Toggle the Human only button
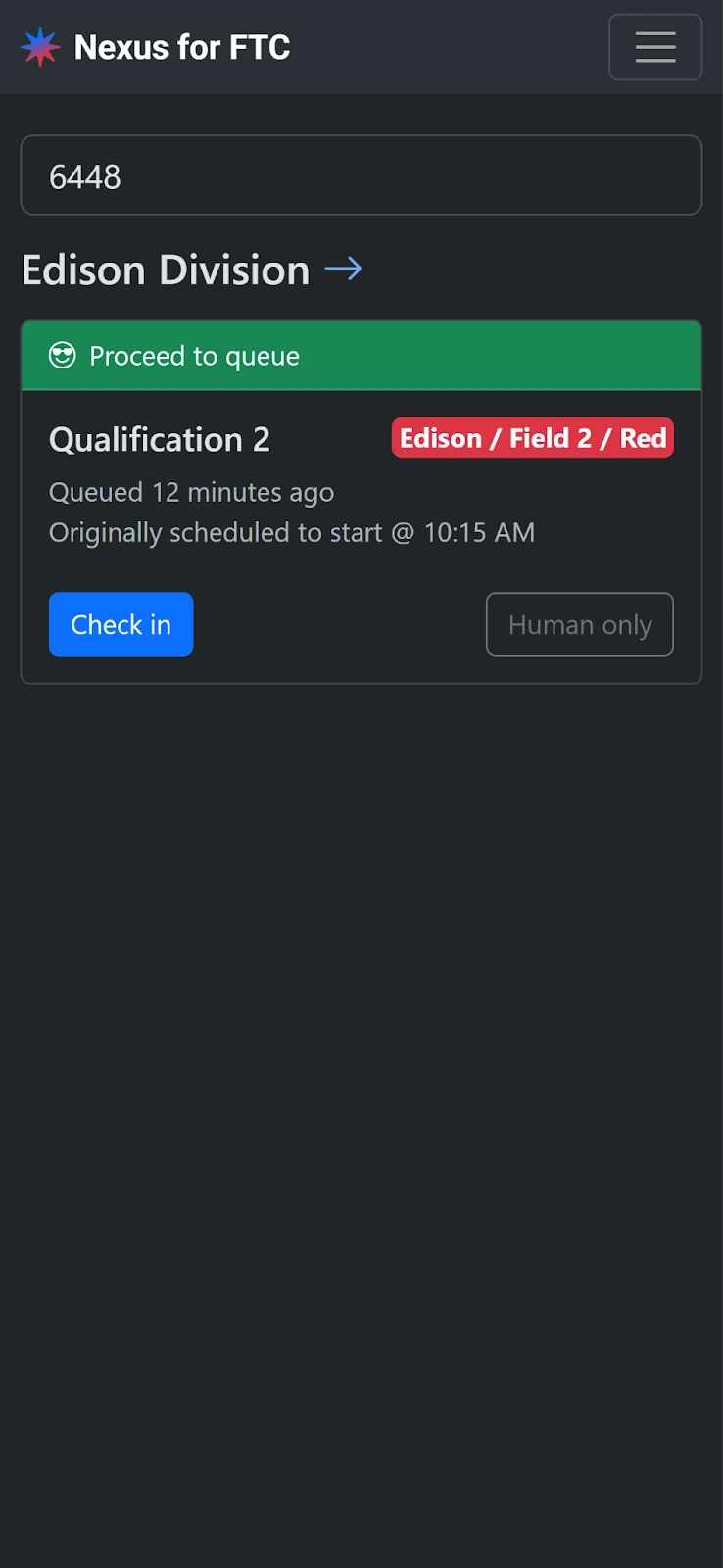The image size is (723, 1568). click(x=579, y=624)
